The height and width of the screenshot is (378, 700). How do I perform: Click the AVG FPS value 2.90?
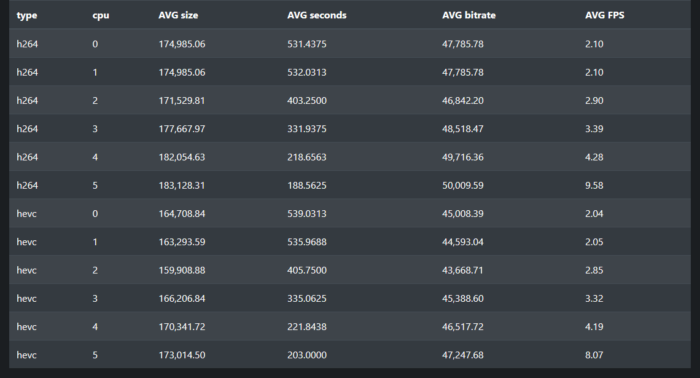tap(594, 100)
